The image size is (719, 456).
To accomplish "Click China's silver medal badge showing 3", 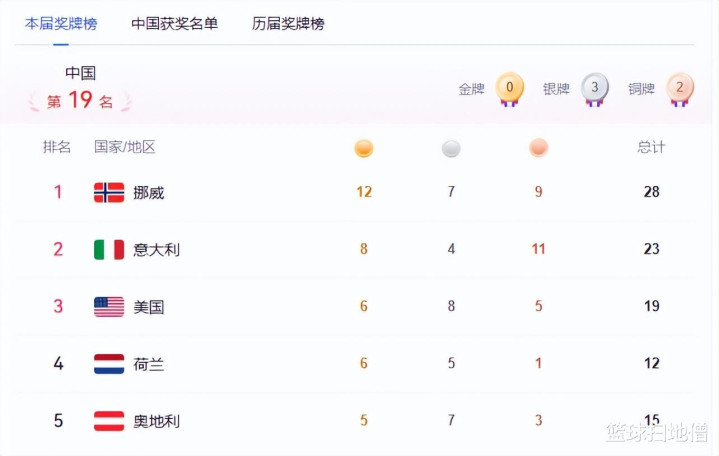I will coord(594,88).
